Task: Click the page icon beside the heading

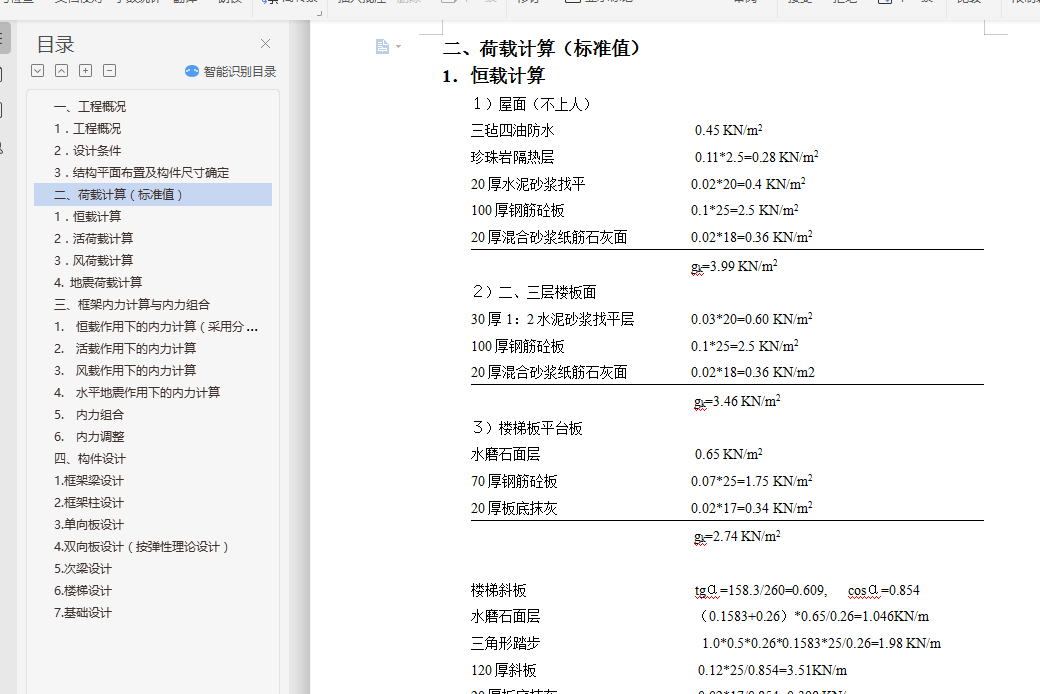Action: click(382, 46)
